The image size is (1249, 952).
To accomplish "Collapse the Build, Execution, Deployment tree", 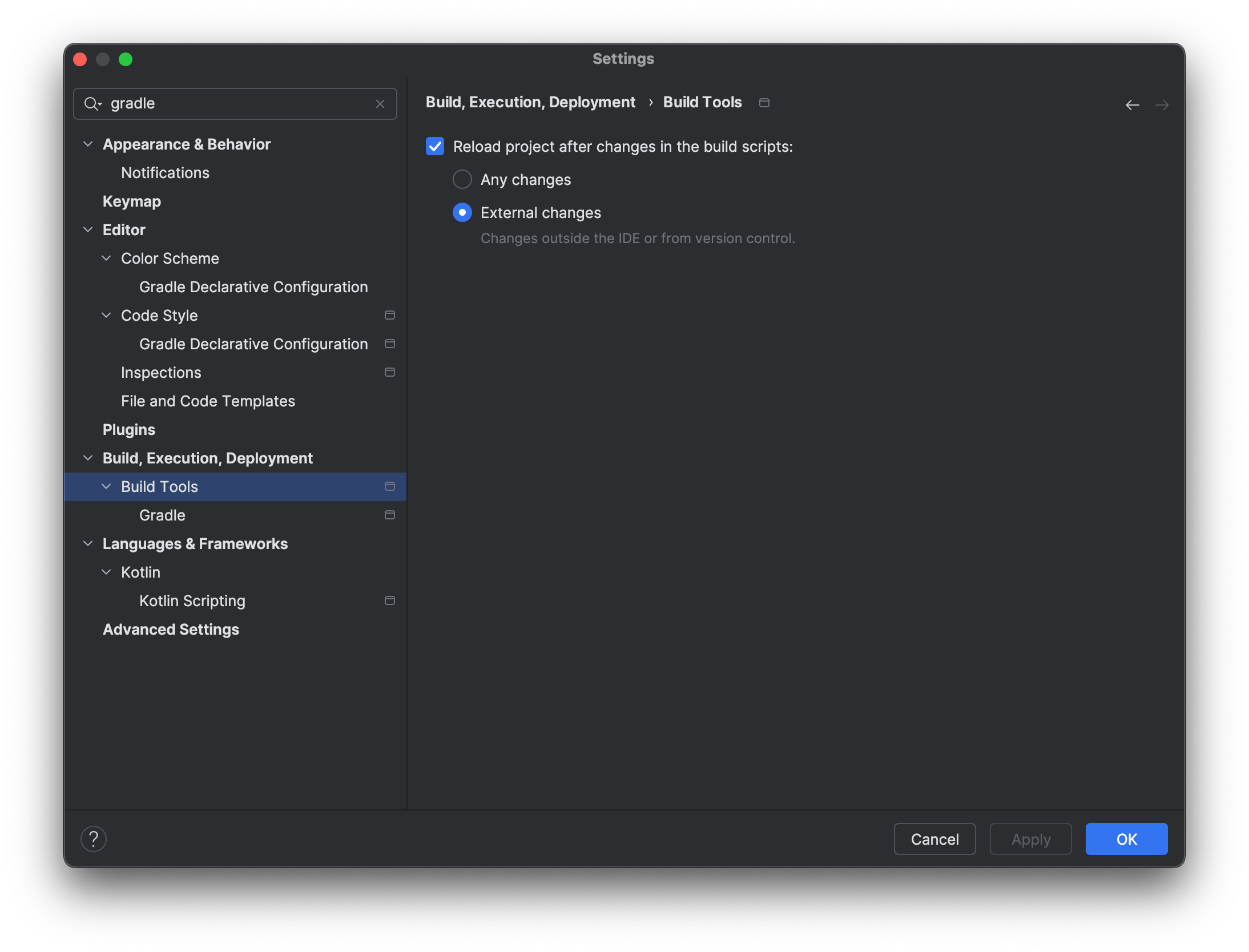I will pos(88,458).
